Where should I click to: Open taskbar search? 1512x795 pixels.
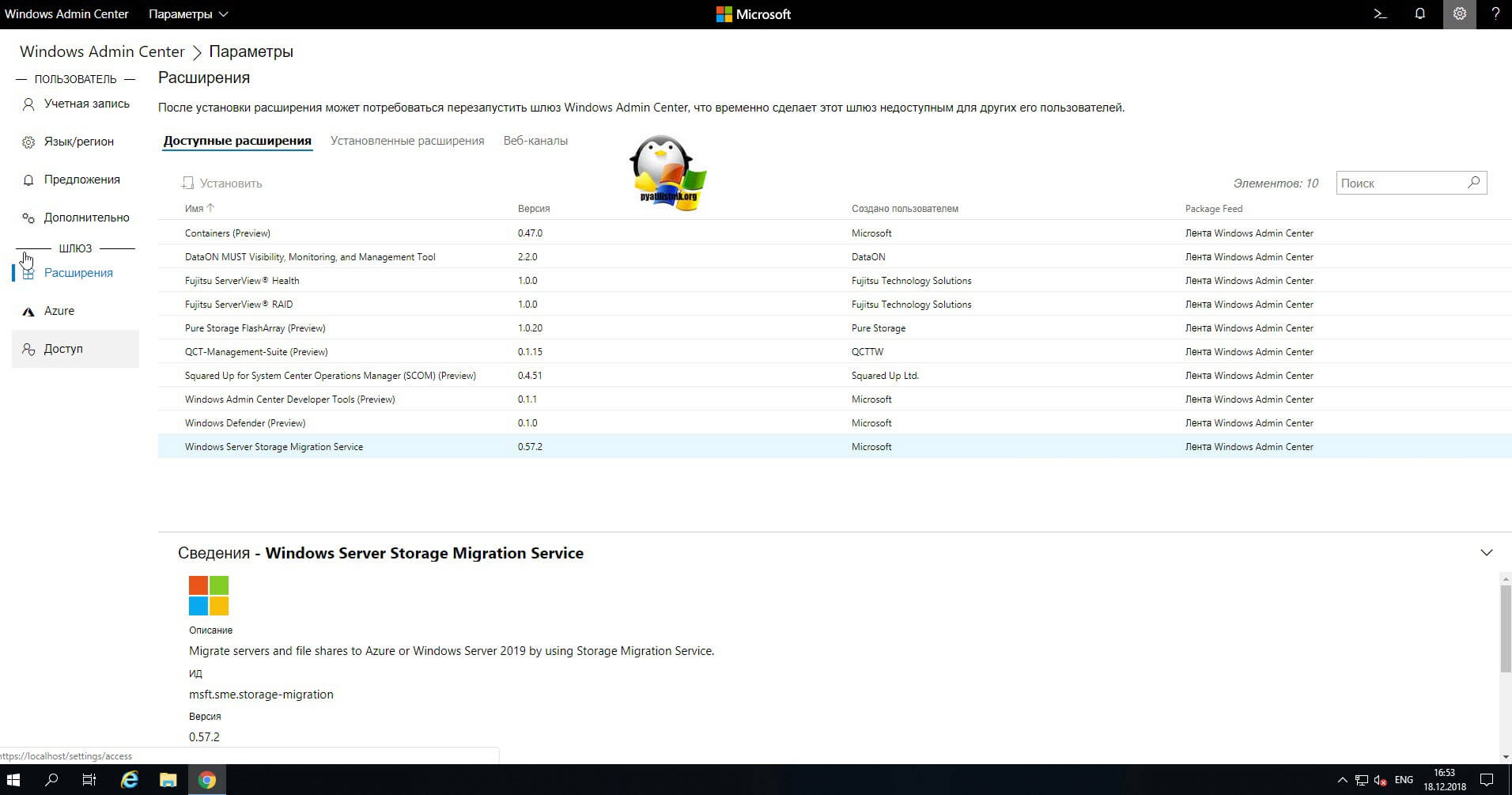[x=51, y=780]
